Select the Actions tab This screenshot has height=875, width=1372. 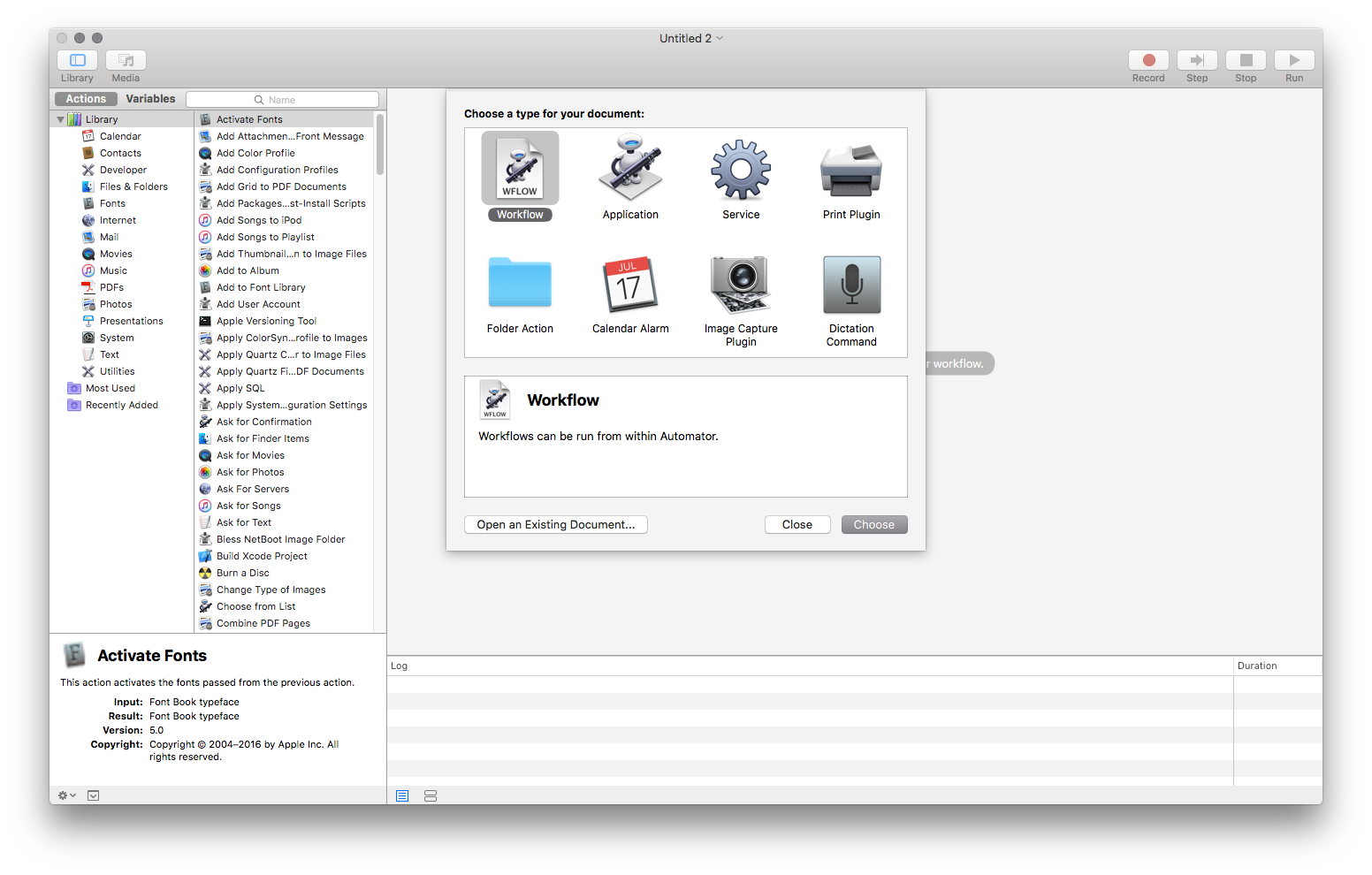[85, 98]
